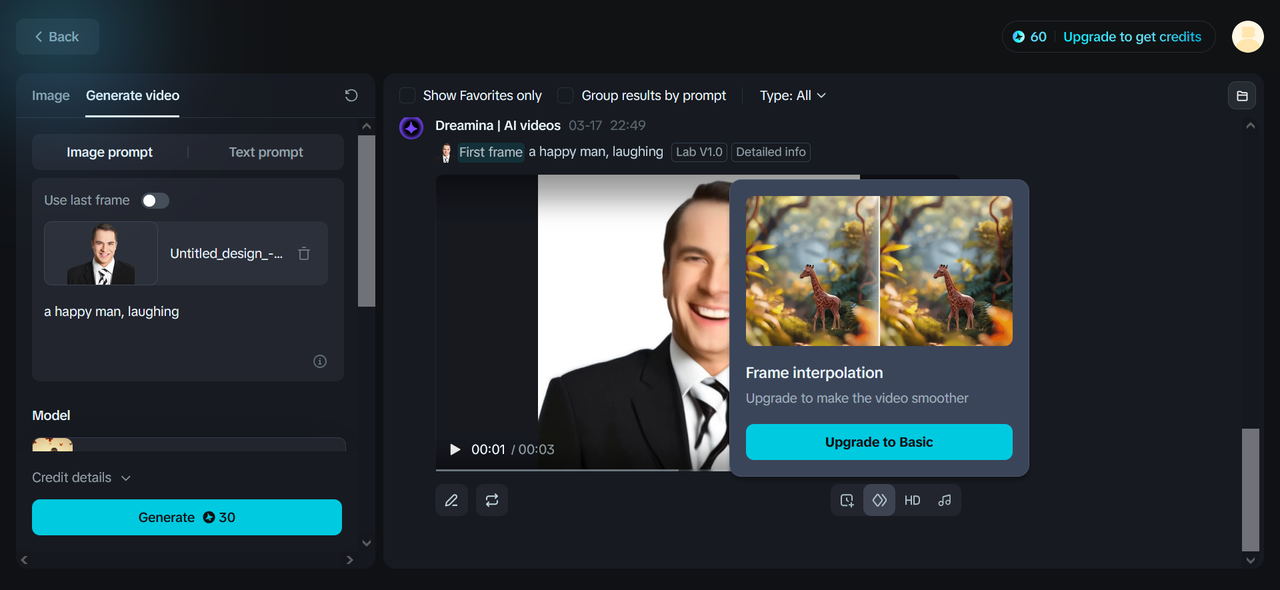Image resolution: width=1280 pixels, height=590 pixels.
Task: Open the add soundtrack music icon
Action: (x=945, y=499)
